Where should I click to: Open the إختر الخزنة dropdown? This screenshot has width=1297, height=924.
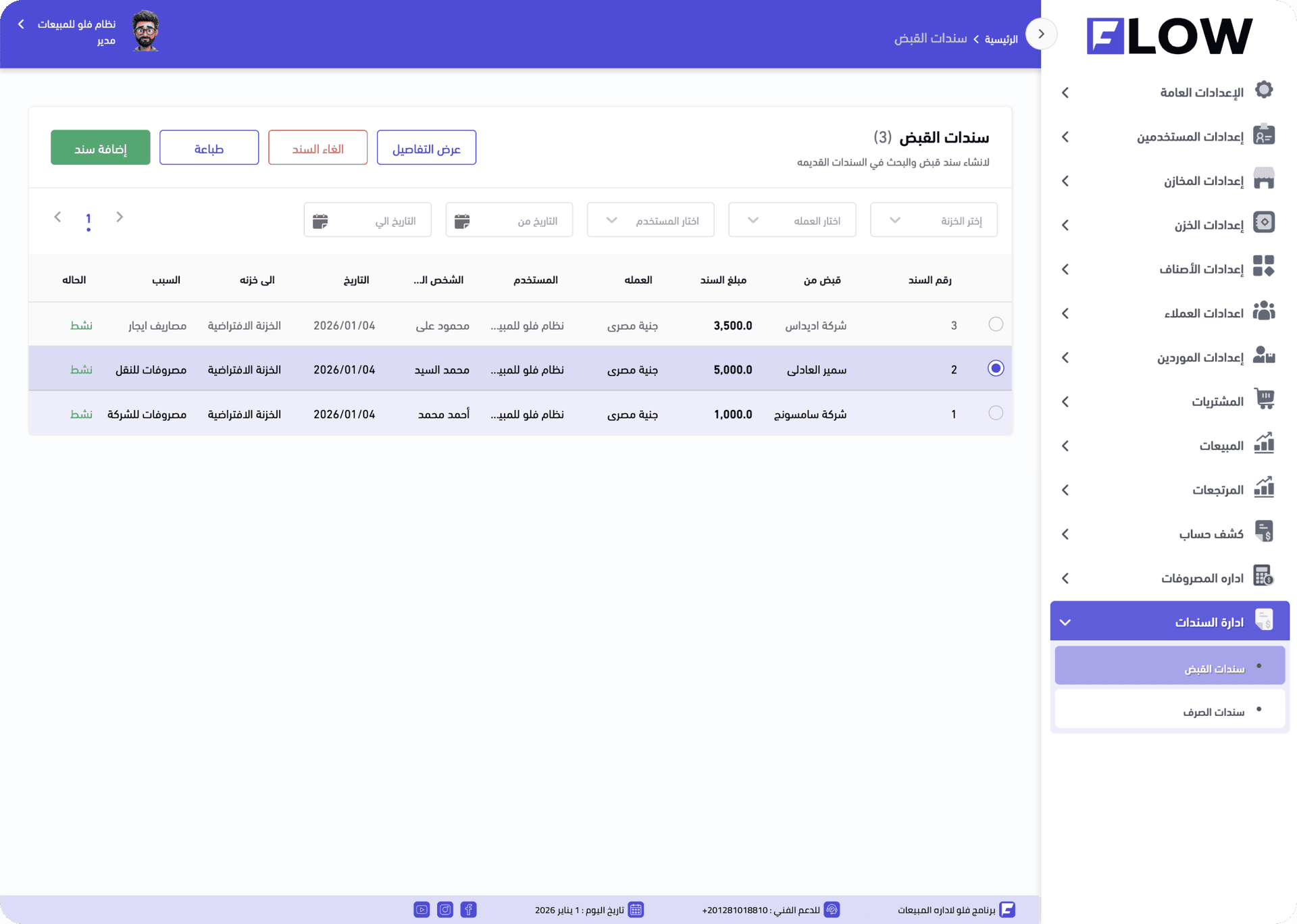933,220
